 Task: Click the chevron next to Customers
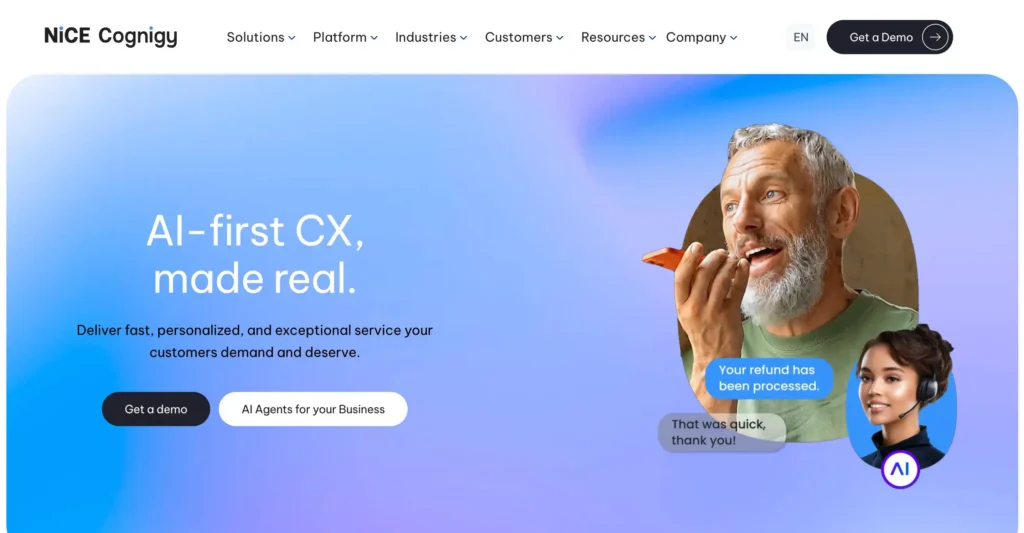pyautogui.click(x=560, y=38)
